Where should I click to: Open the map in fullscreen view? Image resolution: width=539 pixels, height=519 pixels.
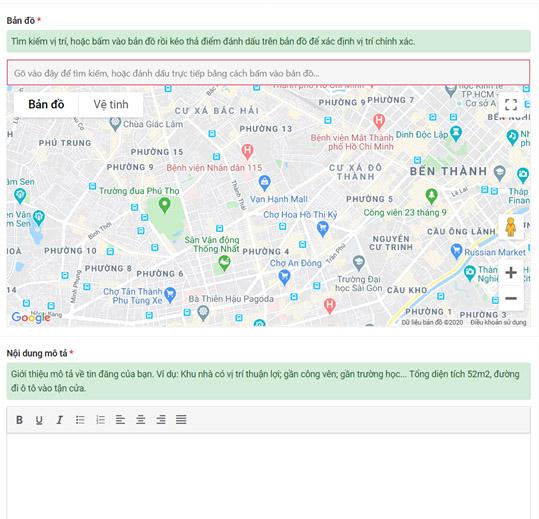pyautogui.click(x=511, y=104)
